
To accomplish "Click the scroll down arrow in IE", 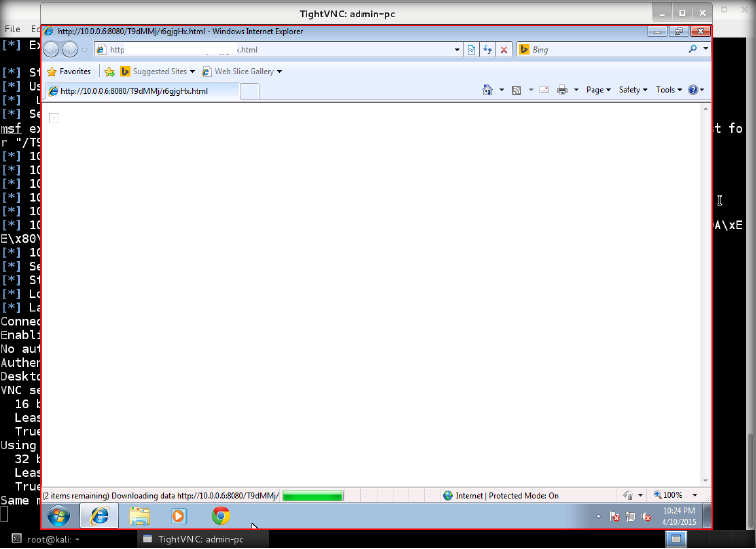I will pyautogui.click(x=705, y=481).
